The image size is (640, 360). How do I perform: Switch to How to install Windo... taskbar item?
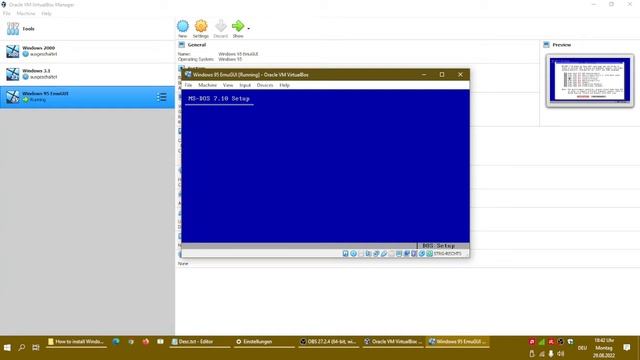coord(76,342)
